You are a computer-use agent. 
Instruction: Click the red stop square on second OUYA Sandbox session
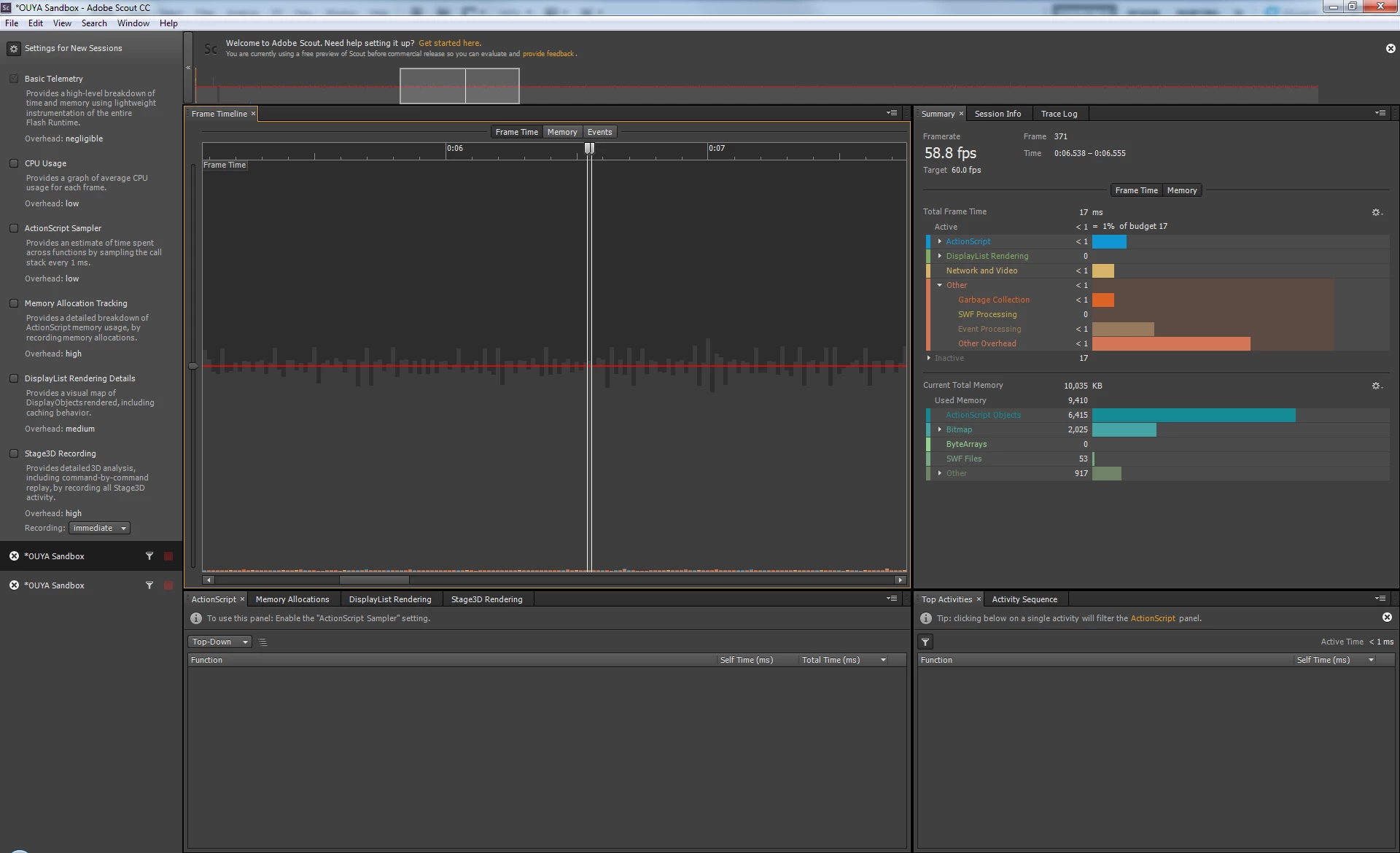coord(168,585)
